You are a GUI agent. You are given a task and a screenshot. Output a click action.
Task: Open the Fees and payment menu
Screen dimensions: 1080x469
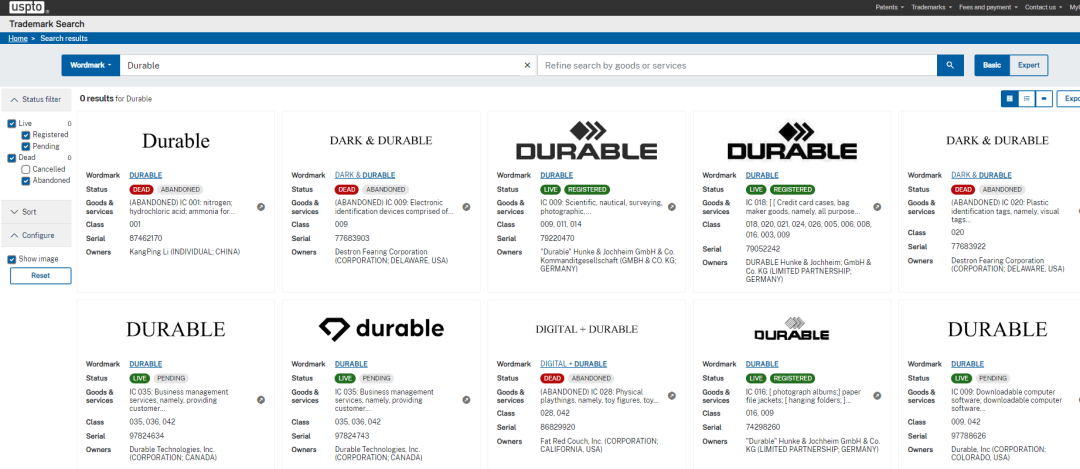(x=988, y=7)
